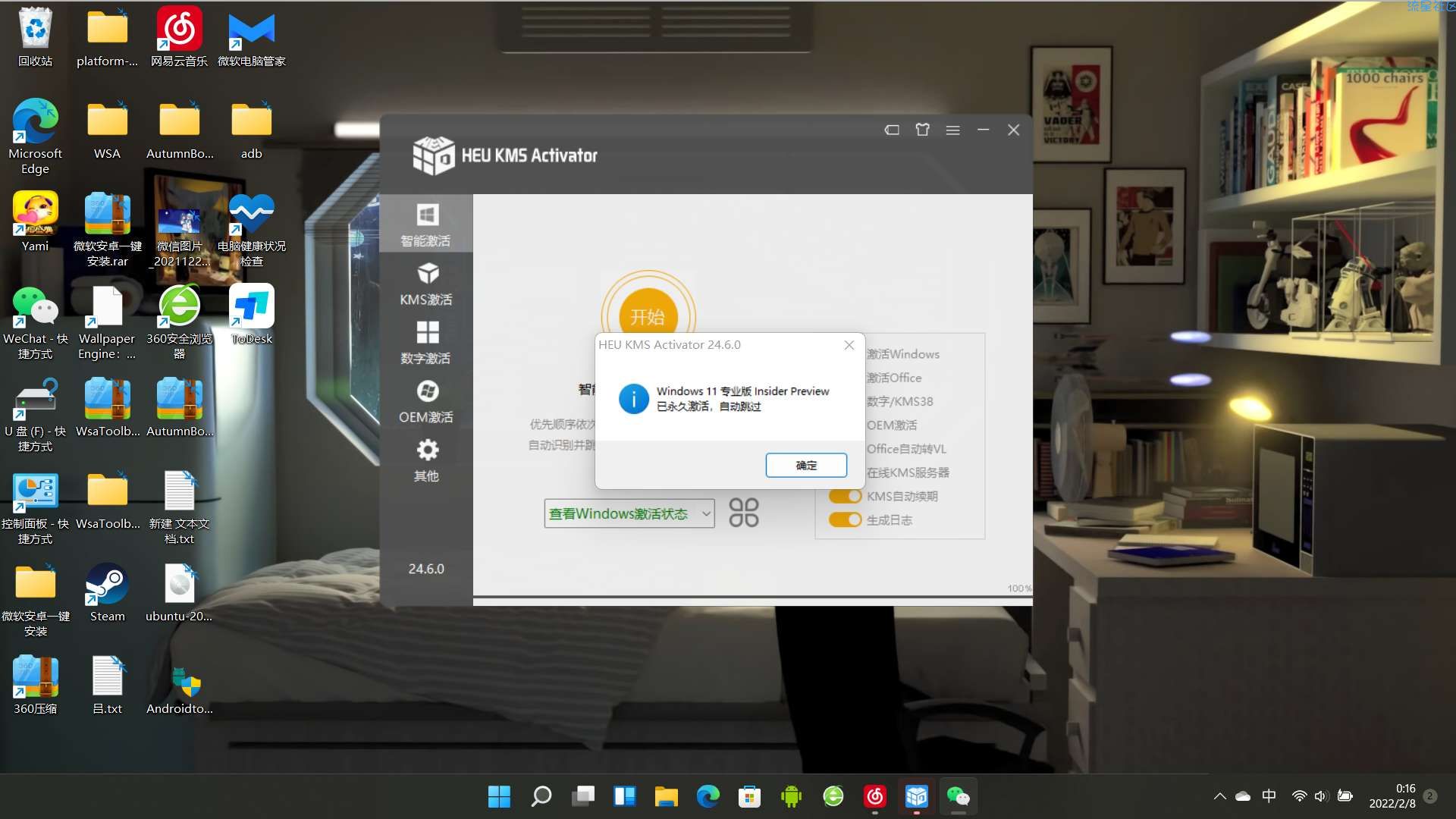Screen dimensions: 1456x819
Task: Select 网易云音乐 desktop icon
Action: (x=179, y=37)
